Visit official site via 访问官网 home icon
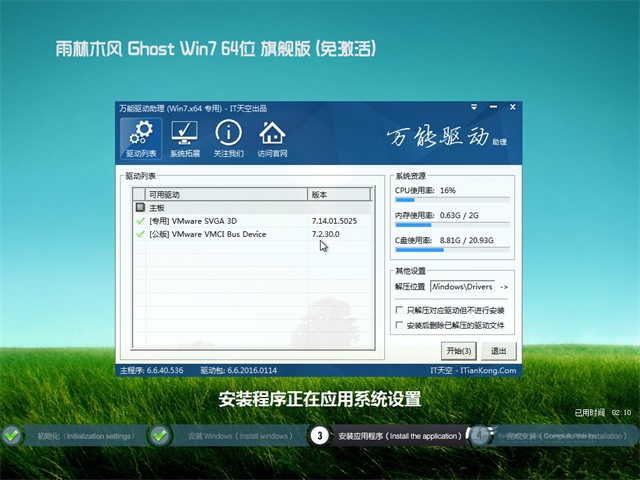640x480 pixels. coord(272,139)
